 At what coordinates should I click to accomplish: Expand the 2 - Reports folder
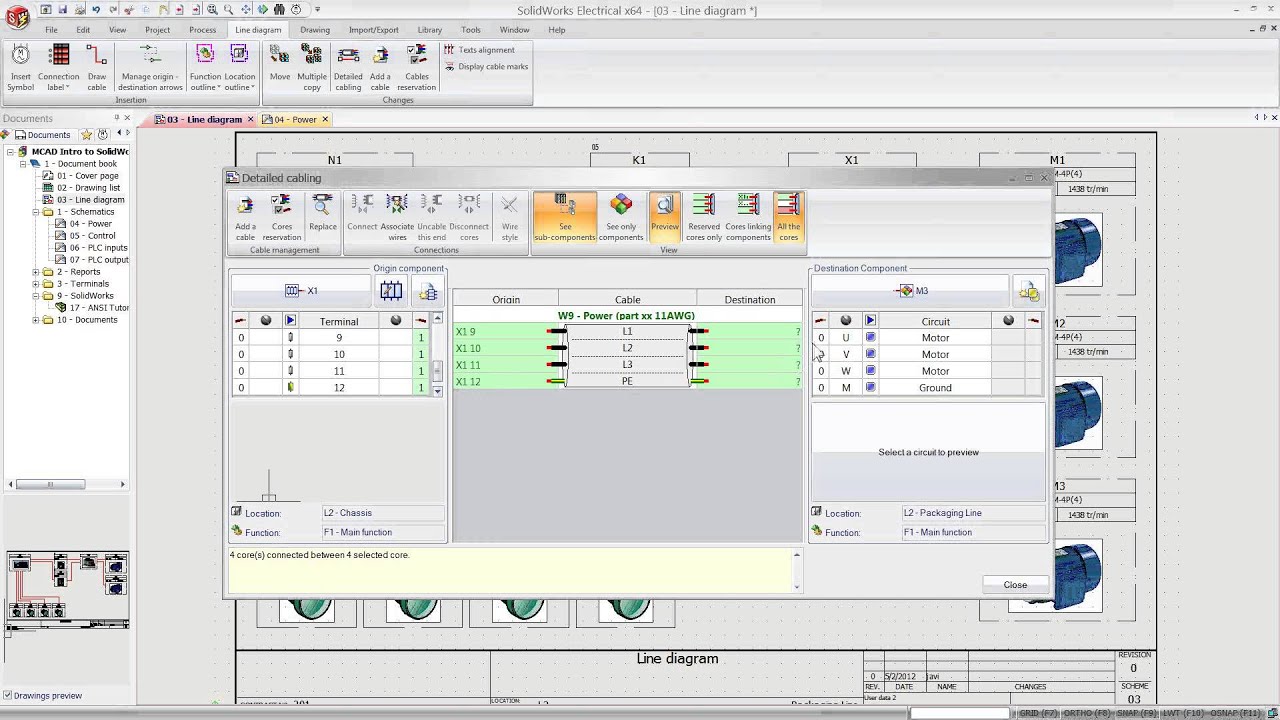(x=36, y=272)
